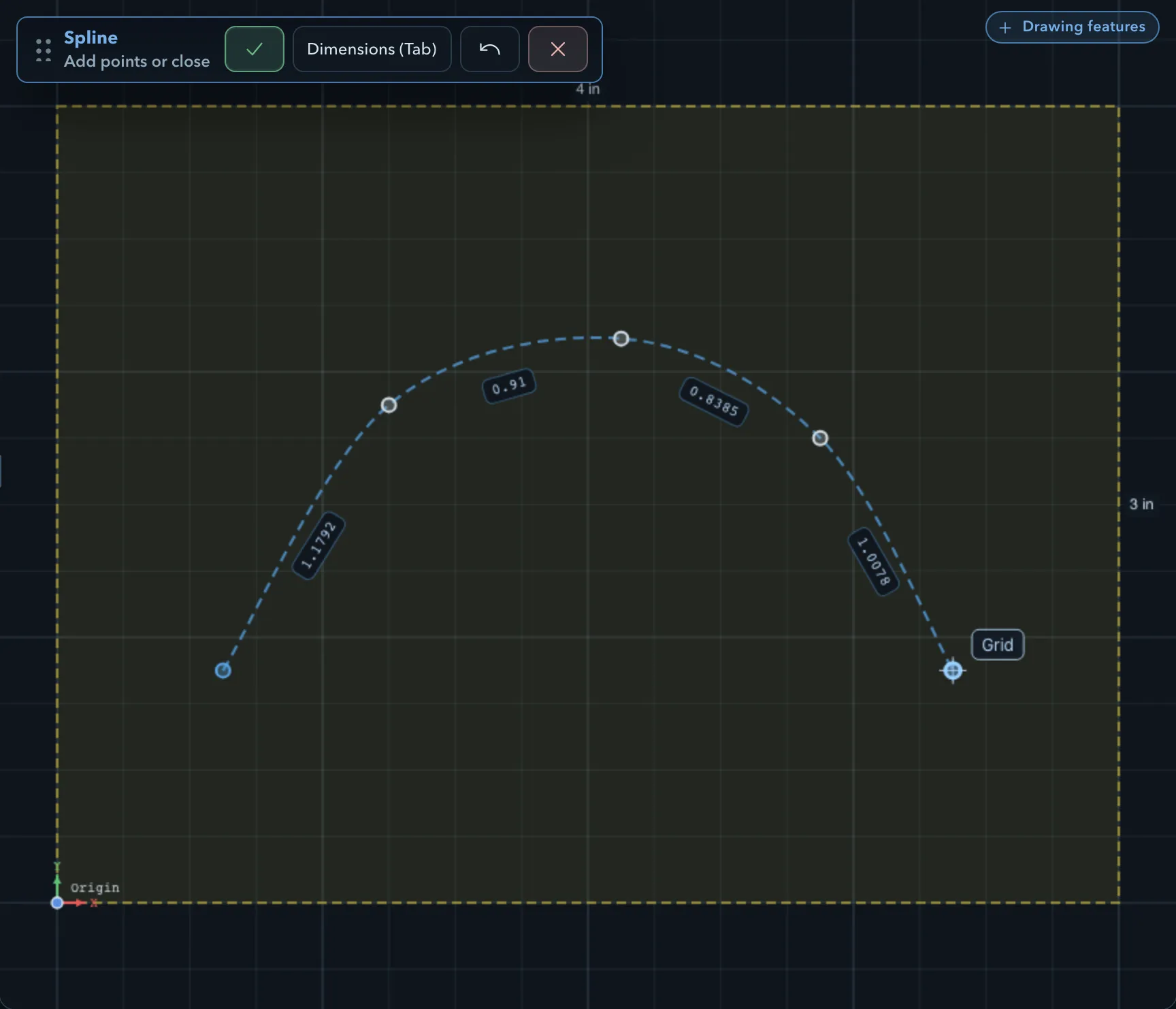This screenshot has width=1176, height=1009.
Task: Cancel the spline with the red X
Action: point(558,49)
